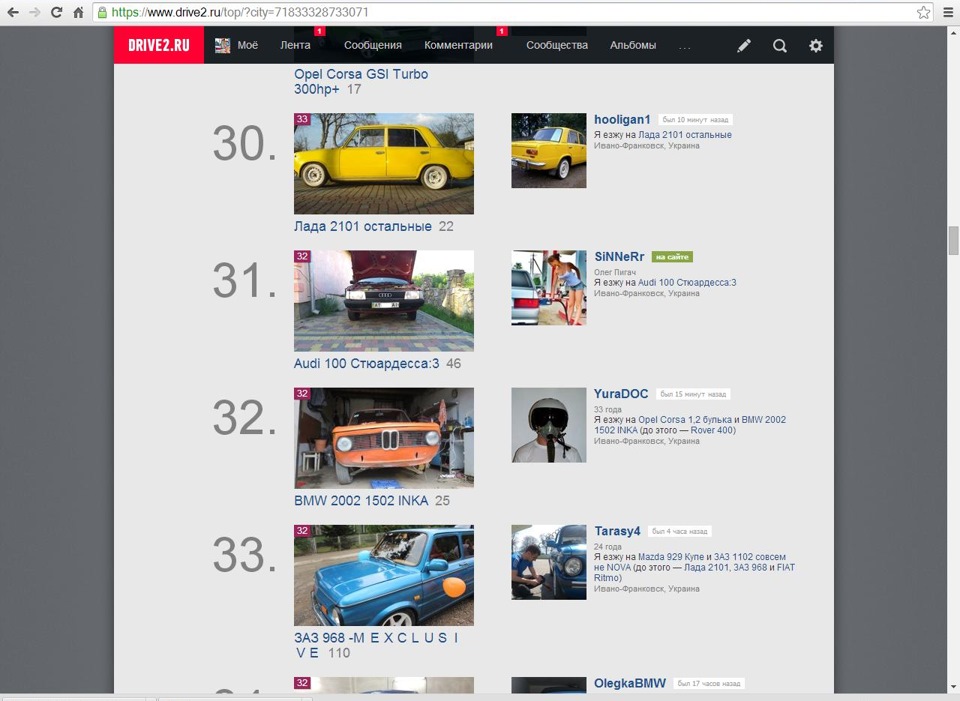Open FIAT Ritmo link under Tarasy4
This screenshot has height=701, width=960.
694,572
